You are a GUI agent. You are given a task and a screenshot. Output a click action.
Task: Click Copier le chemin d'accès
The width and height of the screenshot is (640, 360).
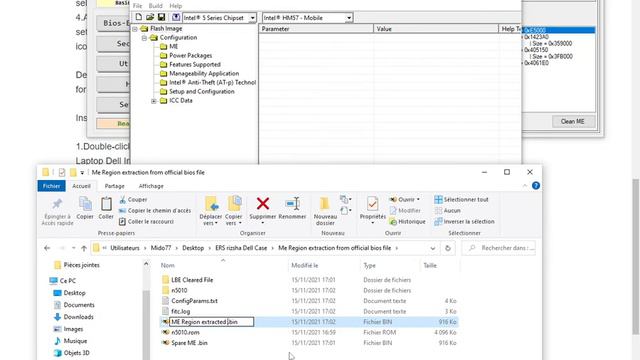(x=155, y=211)
